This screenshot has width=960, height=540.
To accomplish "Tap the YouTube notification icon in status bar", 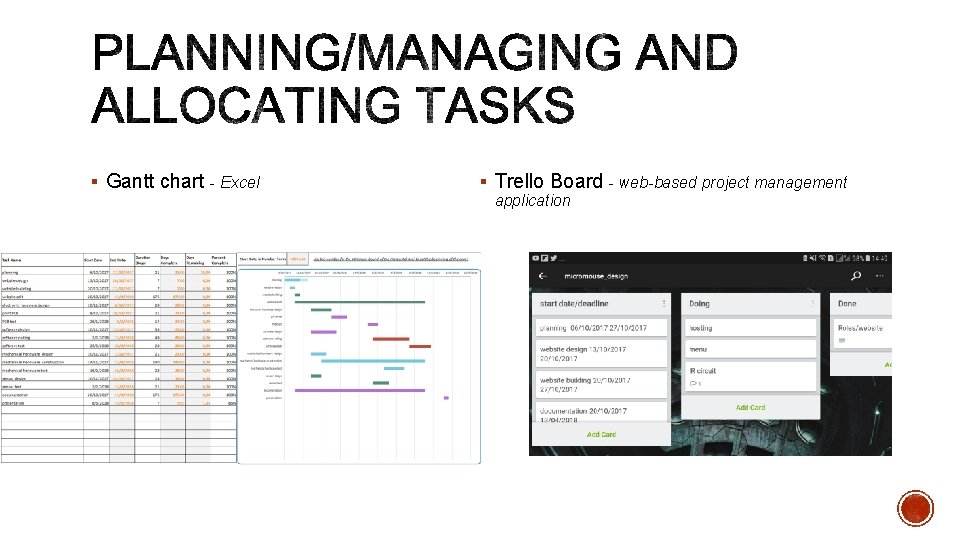I will tap(536, 258).
